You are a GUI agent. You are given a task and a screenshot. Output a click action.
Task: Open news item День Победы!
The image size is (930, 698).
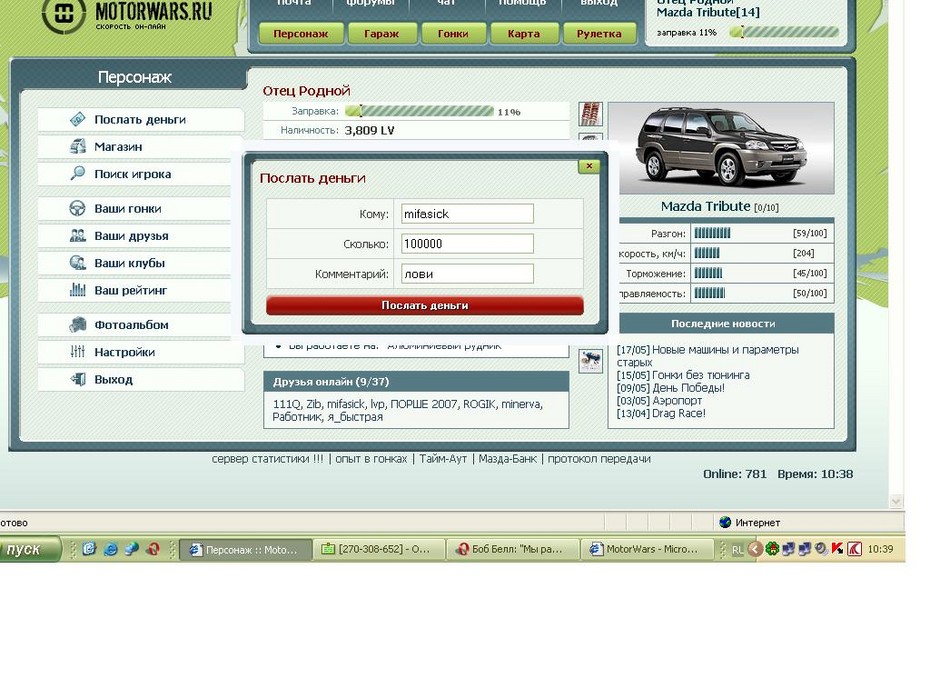pyautogui.click(x=689, y=388)
